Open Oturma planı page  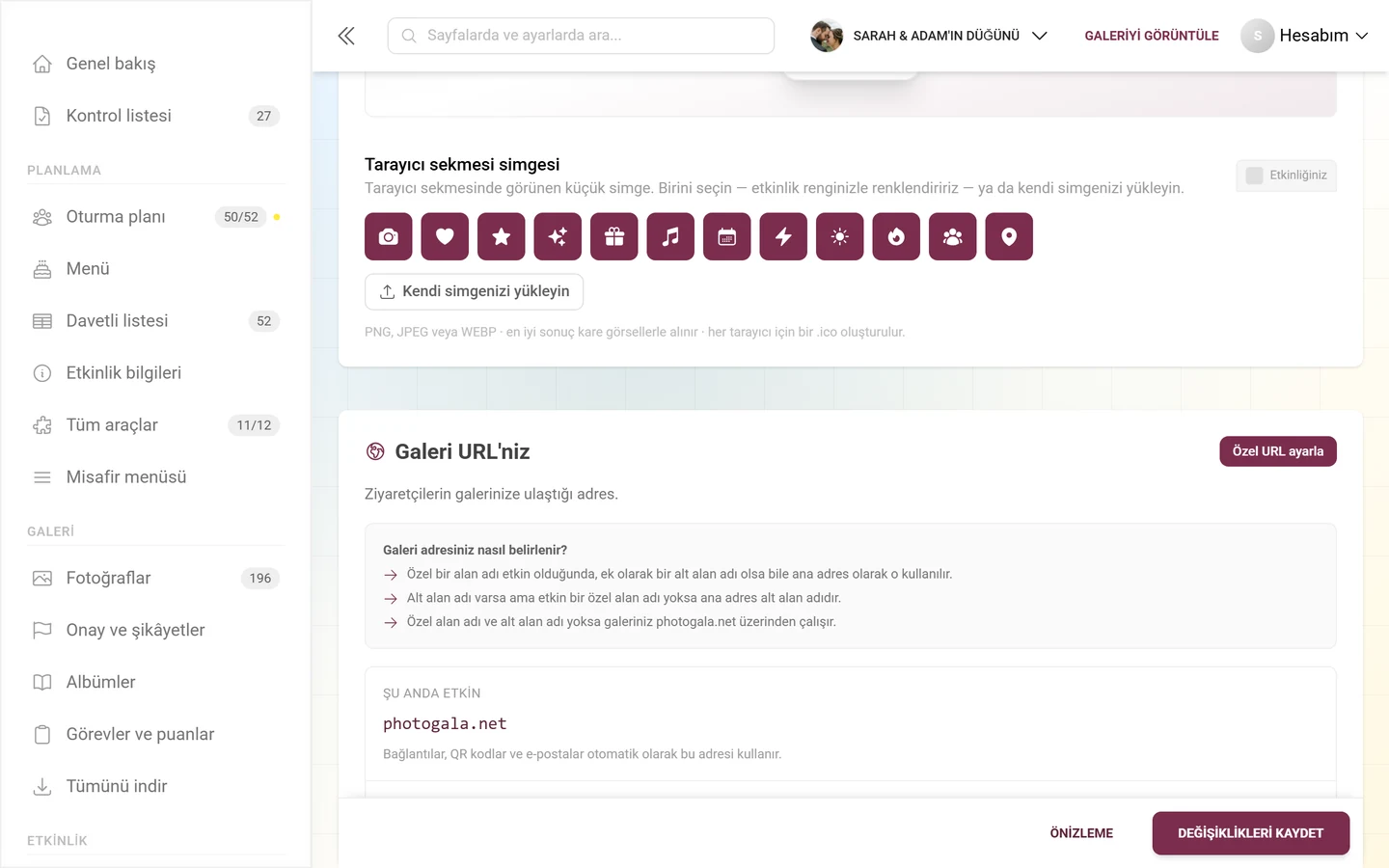pos(155,217)
